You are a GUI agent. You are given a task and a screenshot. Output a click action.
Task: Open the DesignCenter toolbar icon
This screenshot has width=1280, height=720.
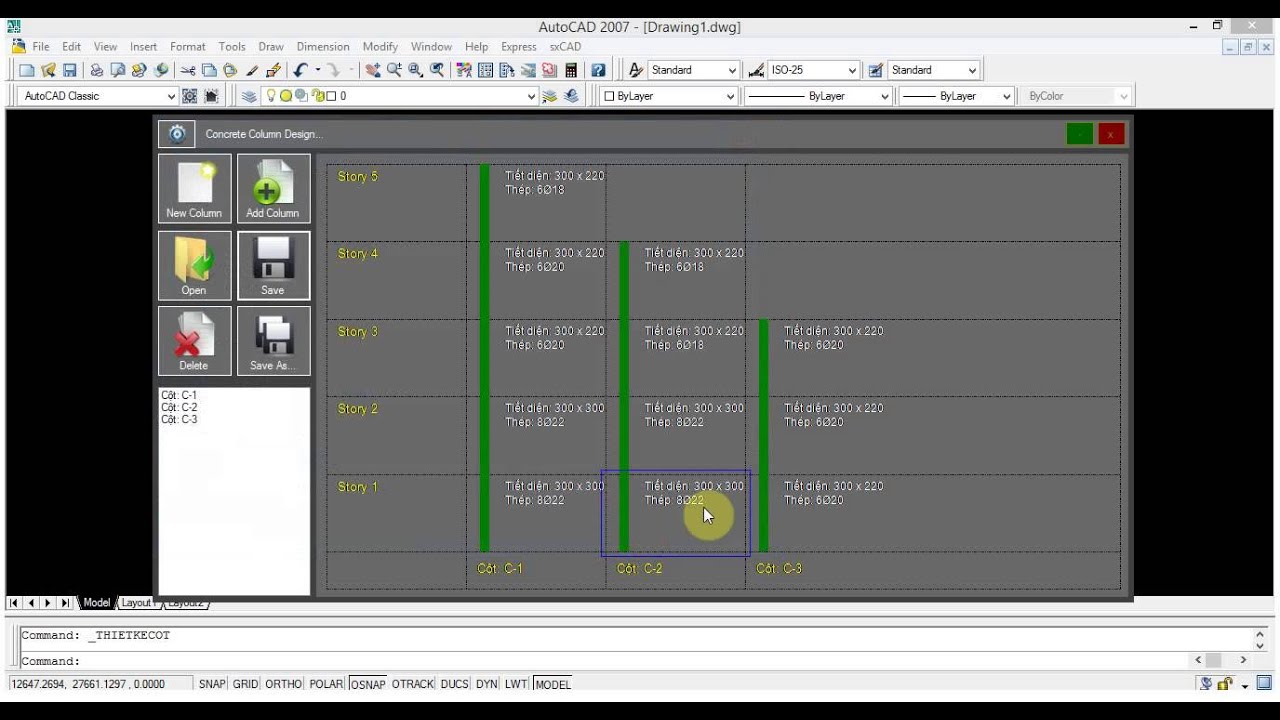[485, 70]
